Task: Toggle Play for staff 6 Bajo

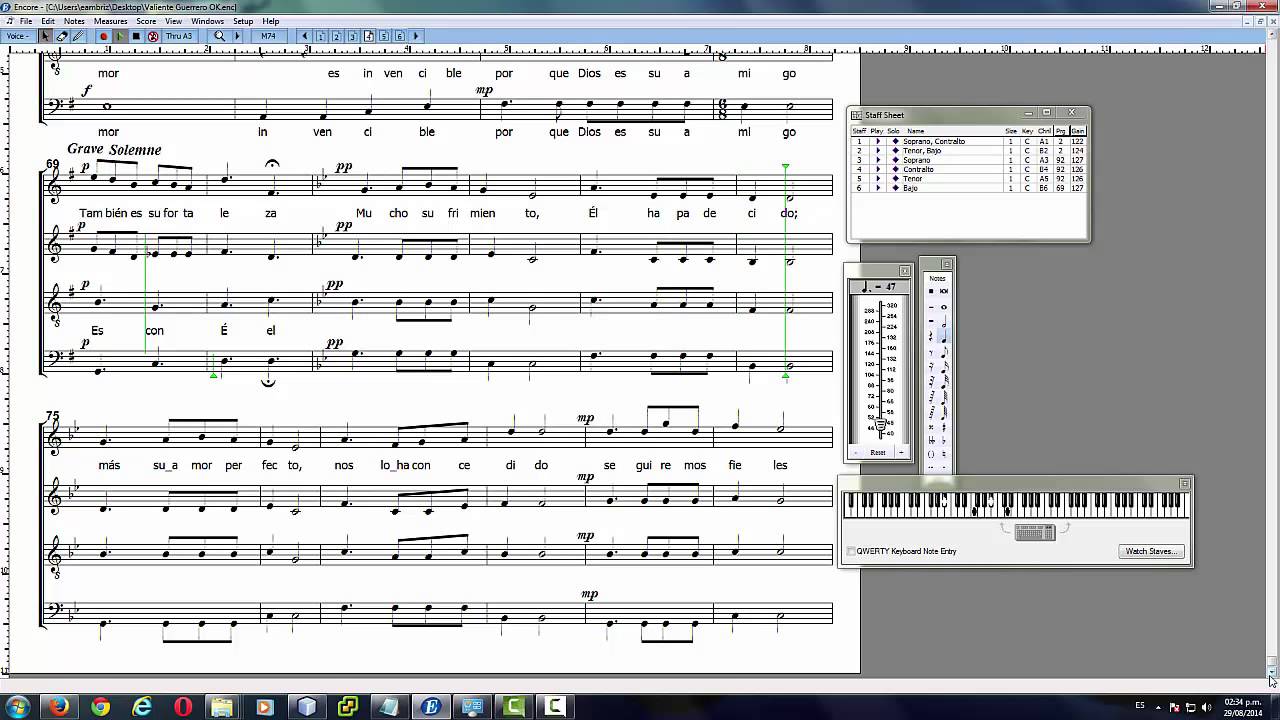Action: click(878, 188)
